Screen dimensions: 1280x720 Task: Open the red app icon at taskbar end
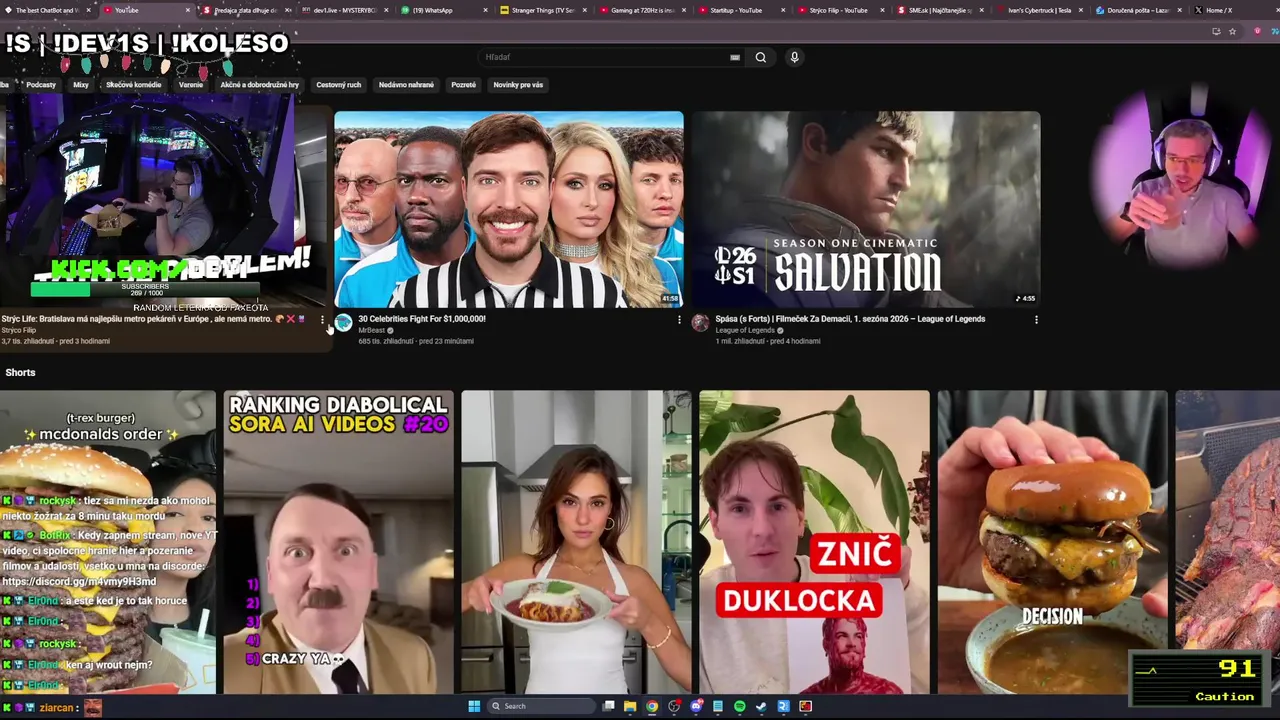pos(805,706)
